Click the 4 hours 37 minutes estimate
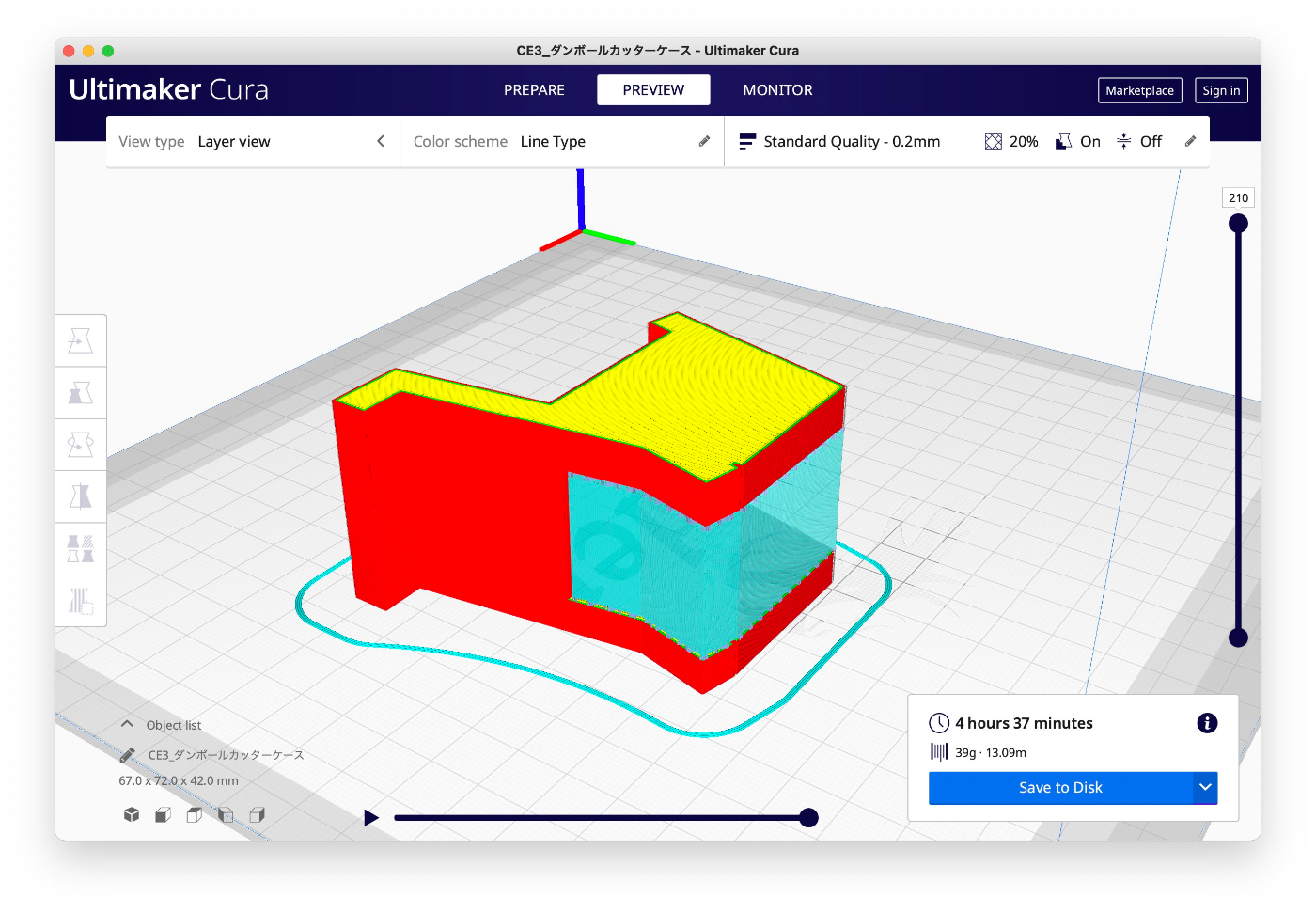 pos(1024,723)
